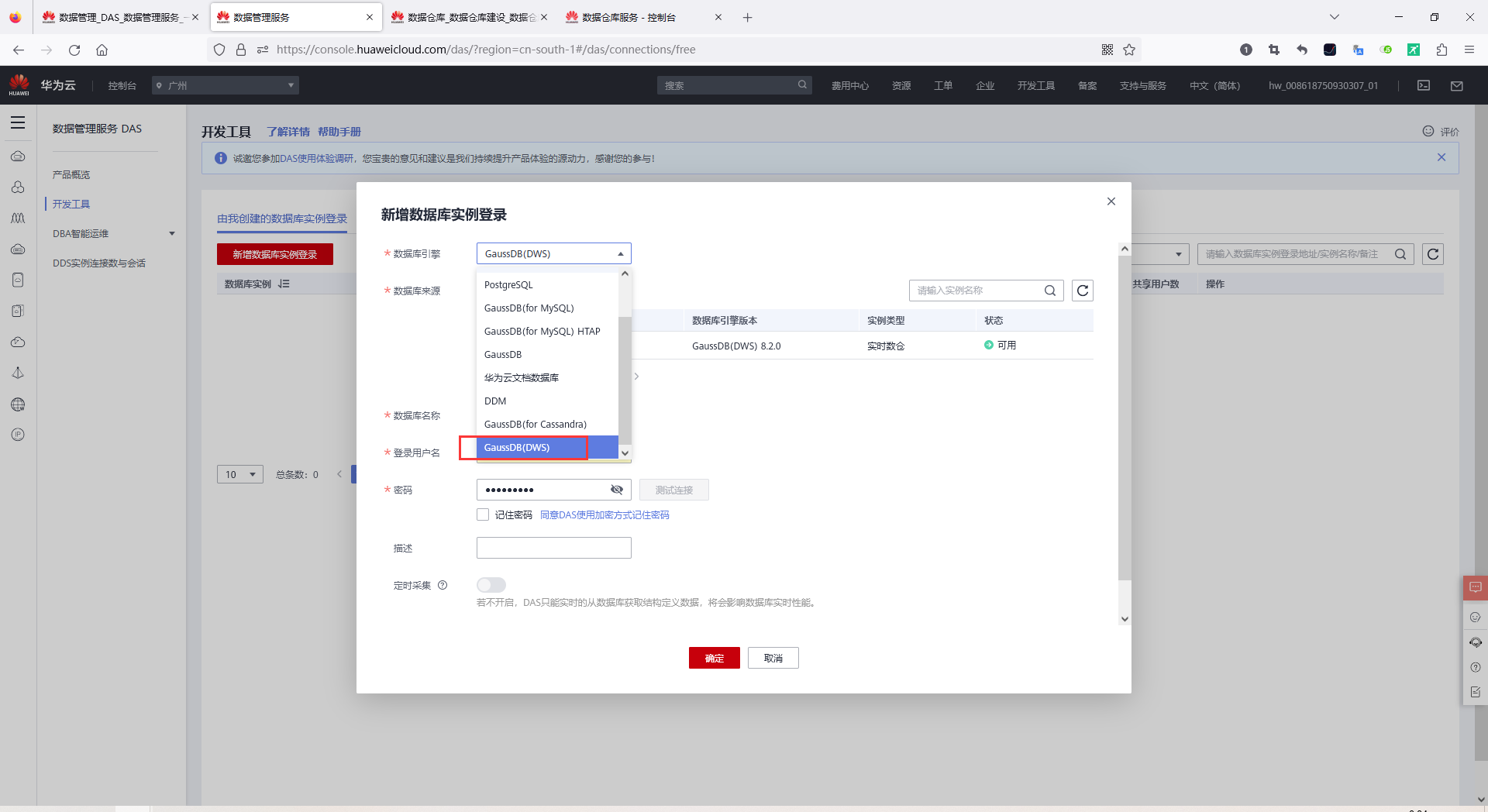Open the globe icon in left rail

(x=18, y=404)
